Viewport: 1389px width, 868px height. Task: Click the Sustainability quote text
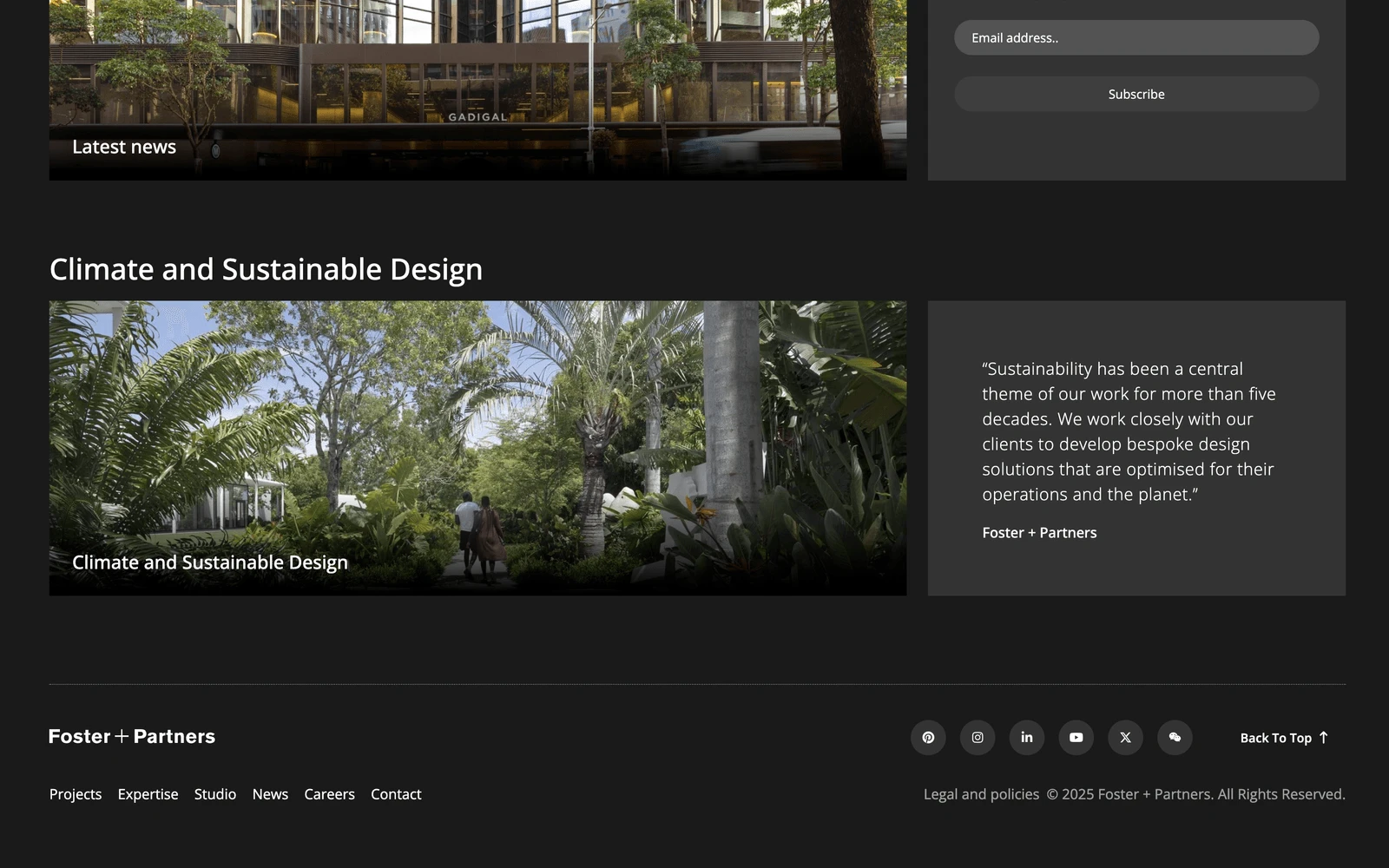(1129, 431)
